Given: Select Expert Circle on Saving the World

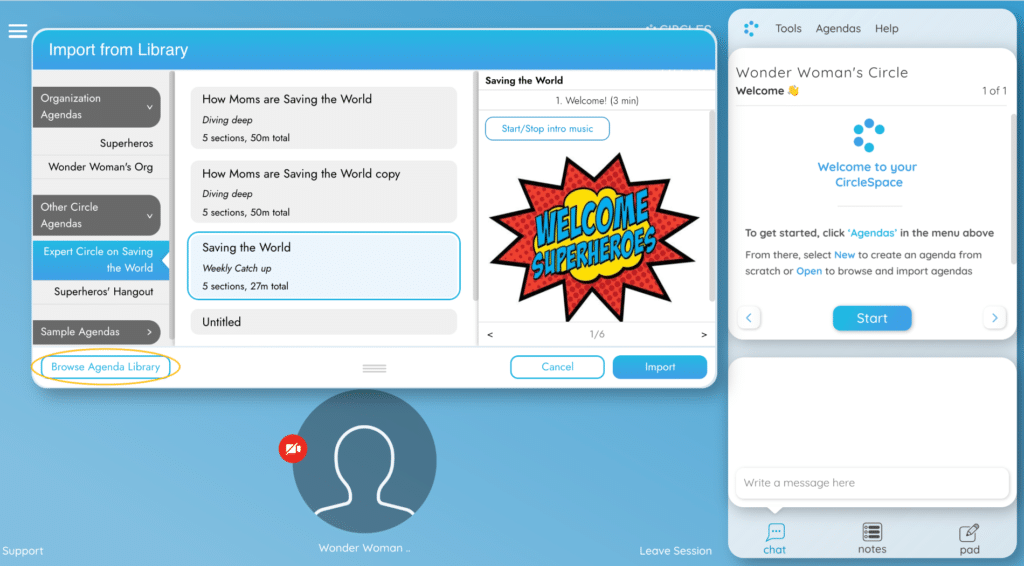Looking at the screenshot, I should click(101, 260).
